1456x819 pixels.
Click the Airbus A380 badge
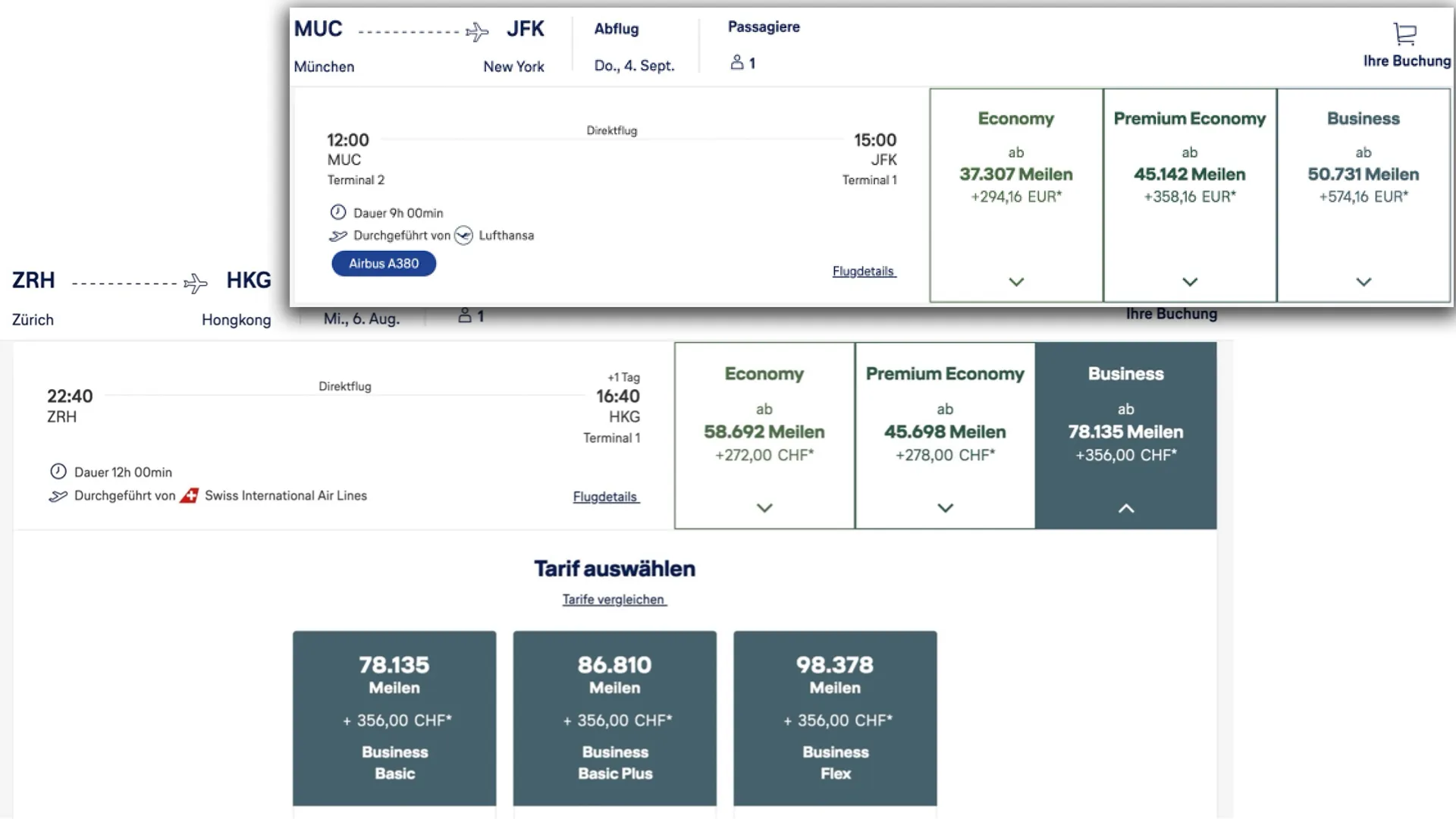384,264
